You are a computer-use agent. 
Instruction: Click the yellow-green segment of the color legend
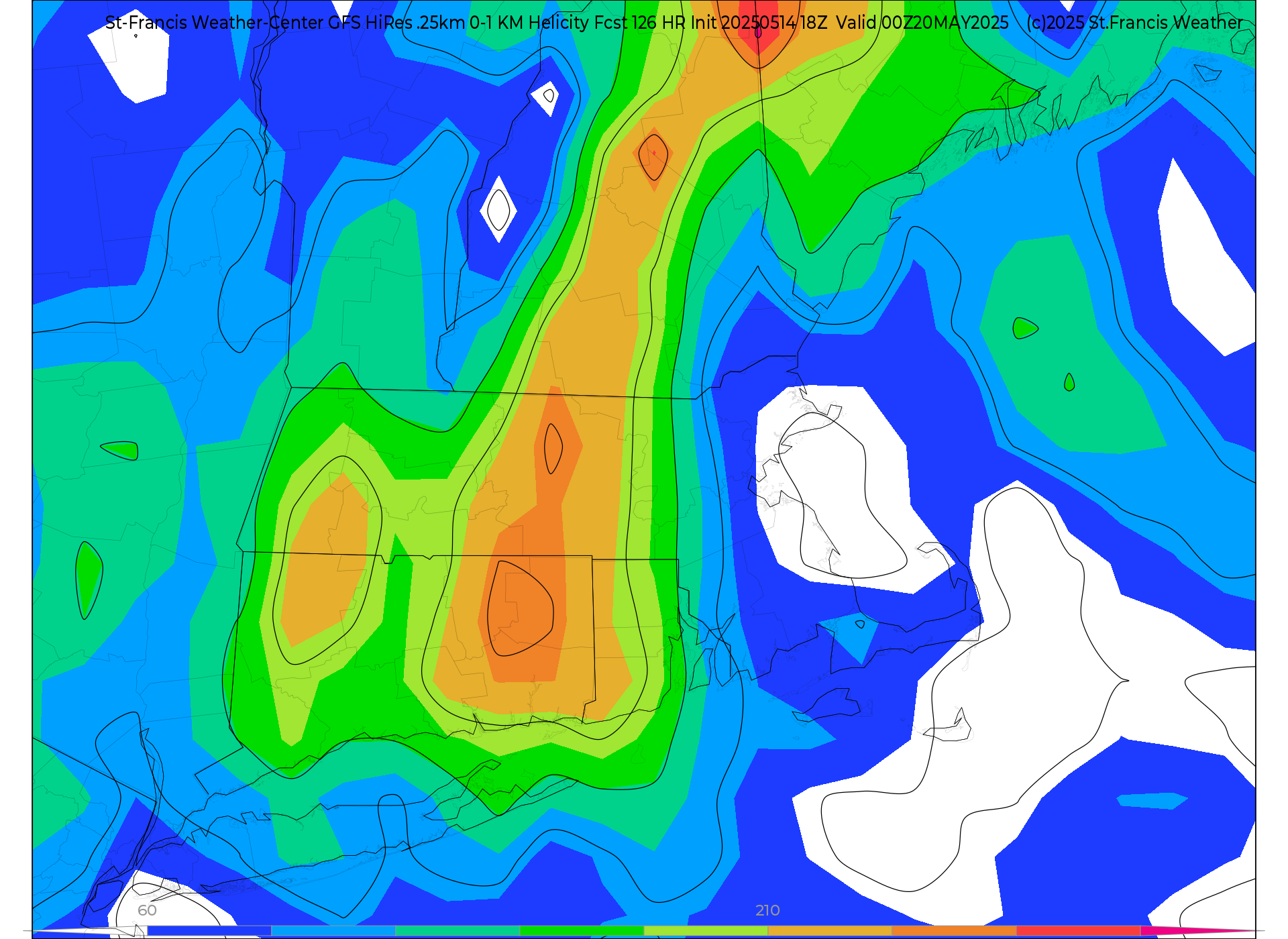pos(706,930)
